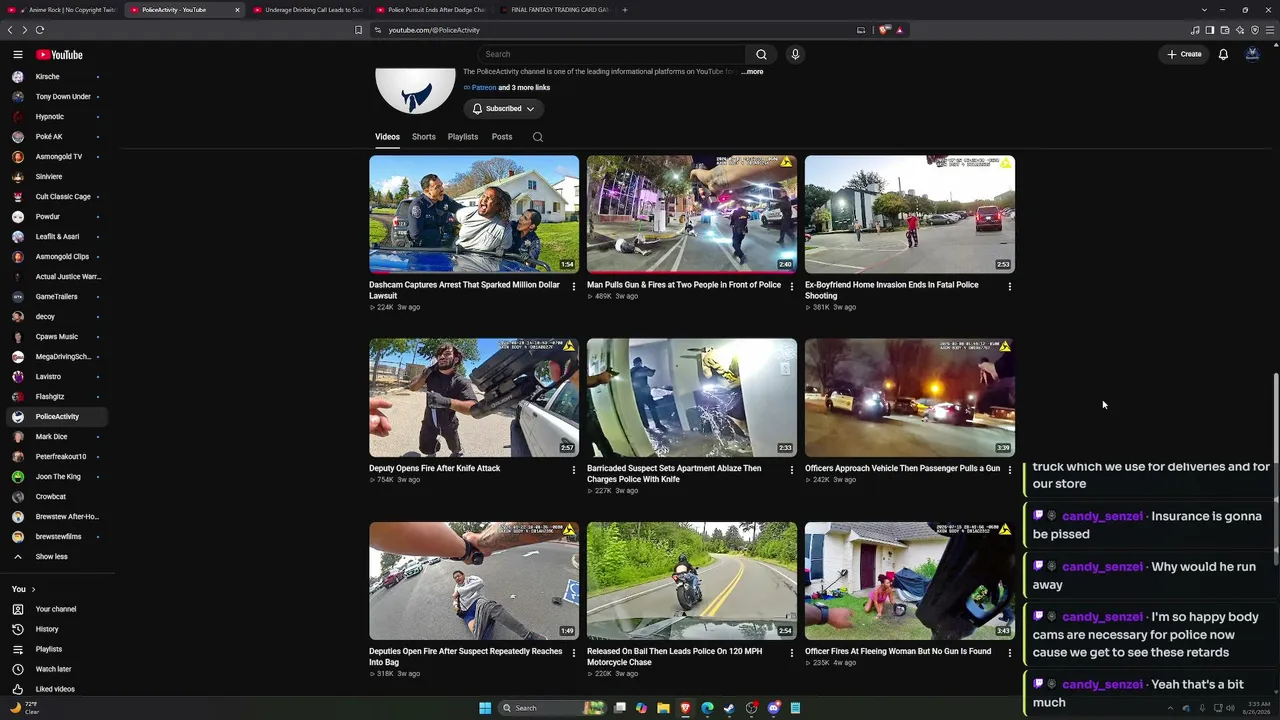Open Watch later in the sidebar
Image resolution: width=1280 pixels, height=720 pixels.
[x=53, y=669]
